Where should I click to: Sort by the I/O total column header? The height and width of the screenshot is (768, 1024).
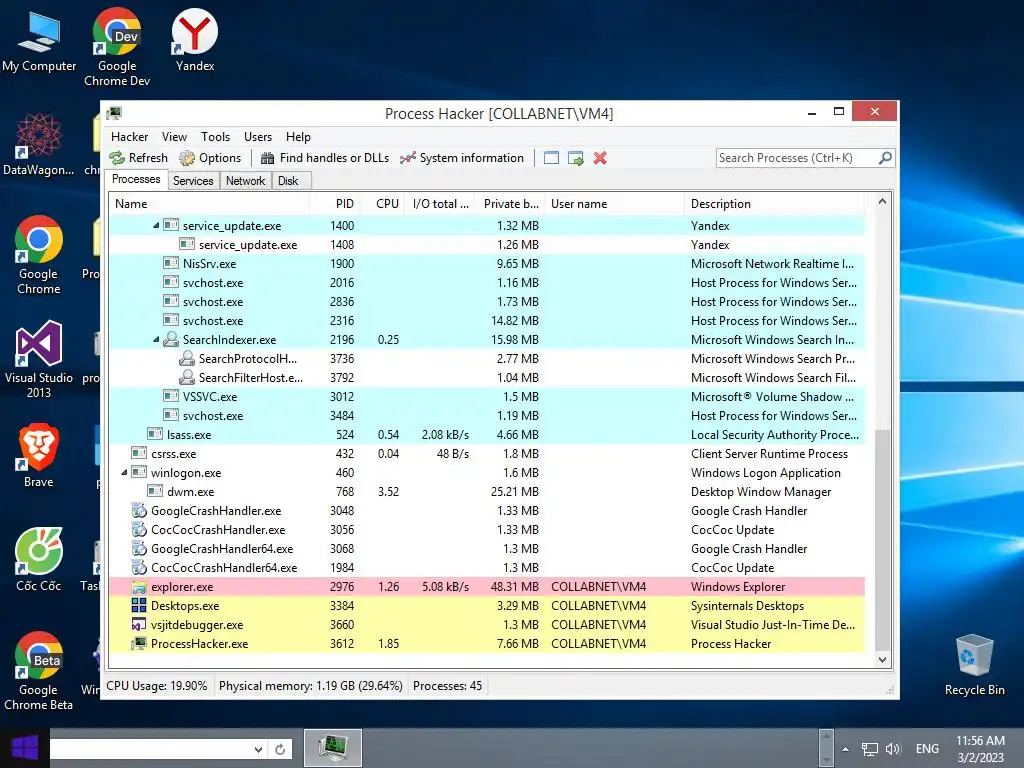(x=441, y=204)
